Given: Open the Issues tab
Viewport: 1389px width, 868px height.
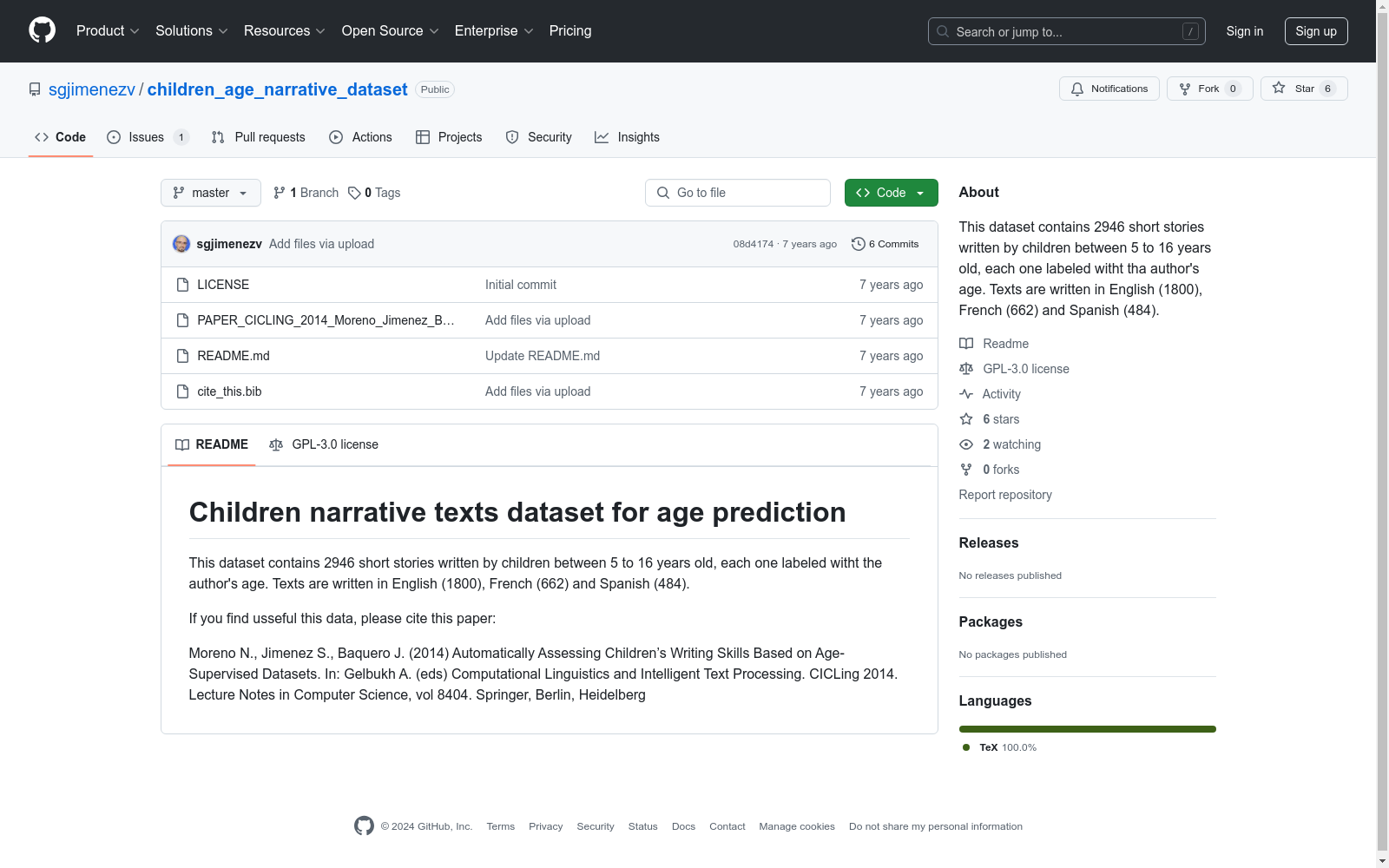Looking at the screenshot, I should (x=148, y=137).
